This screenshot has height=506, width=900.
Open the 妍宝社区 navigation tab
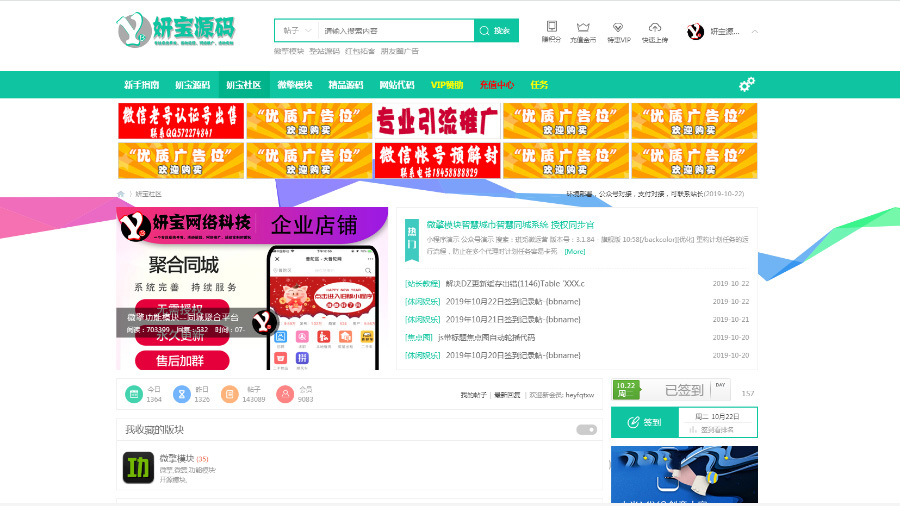point(243,85)
